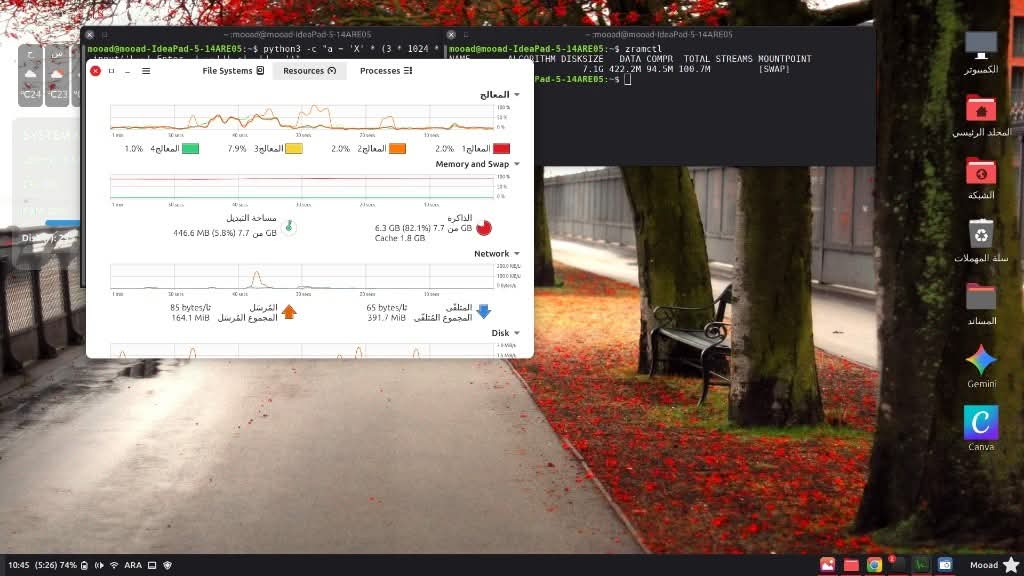Open the المجلد الرئيسي home folder icon
This screenshot has width=1024, height=576.
pos(981,117)
